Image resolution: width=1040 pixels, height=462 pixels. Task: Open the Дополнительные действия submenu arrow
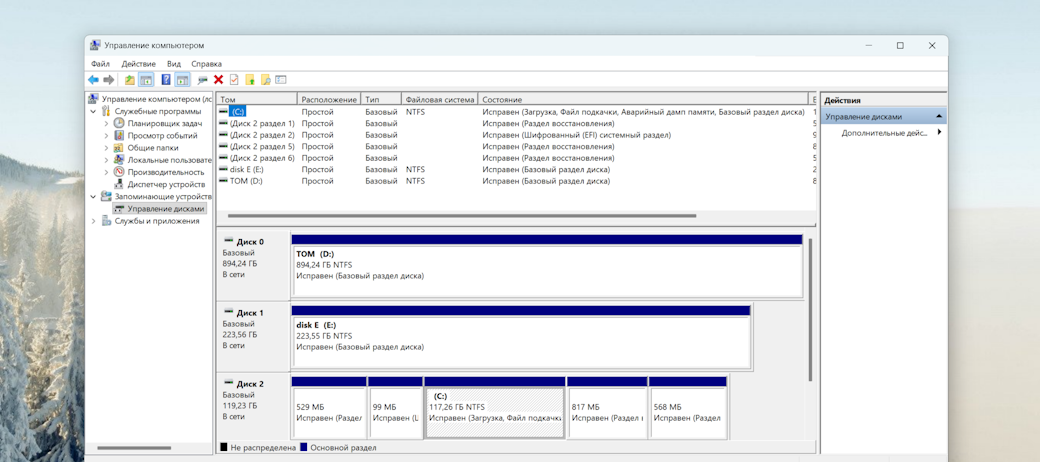tap(939, 133)
